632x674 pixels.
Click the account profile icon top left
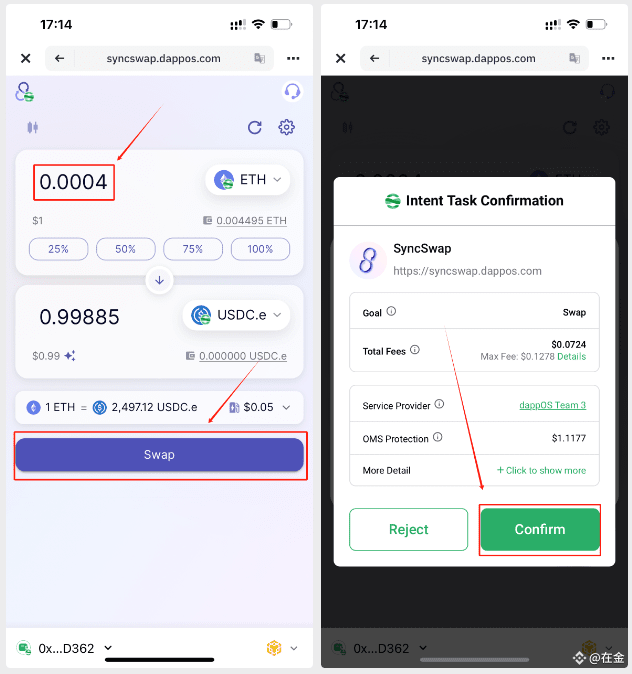25,92
